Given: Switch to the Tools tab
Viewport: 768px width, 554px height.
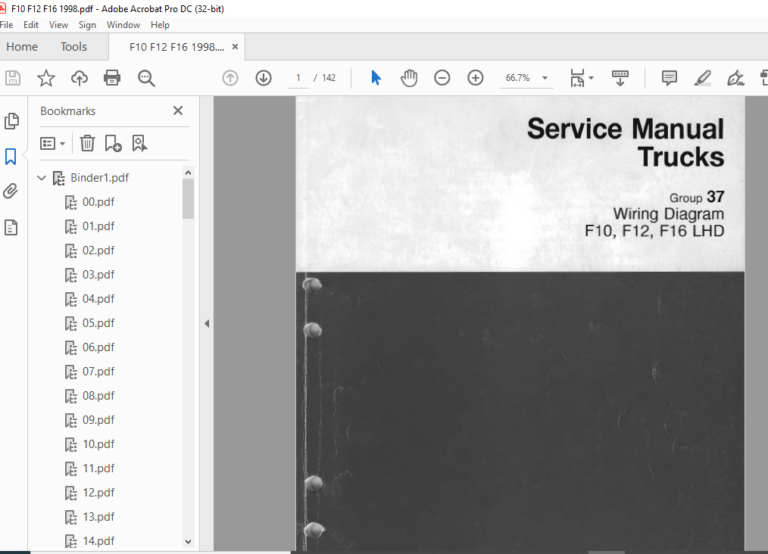Looking at the screenshot, I should [x=73, y=47].
